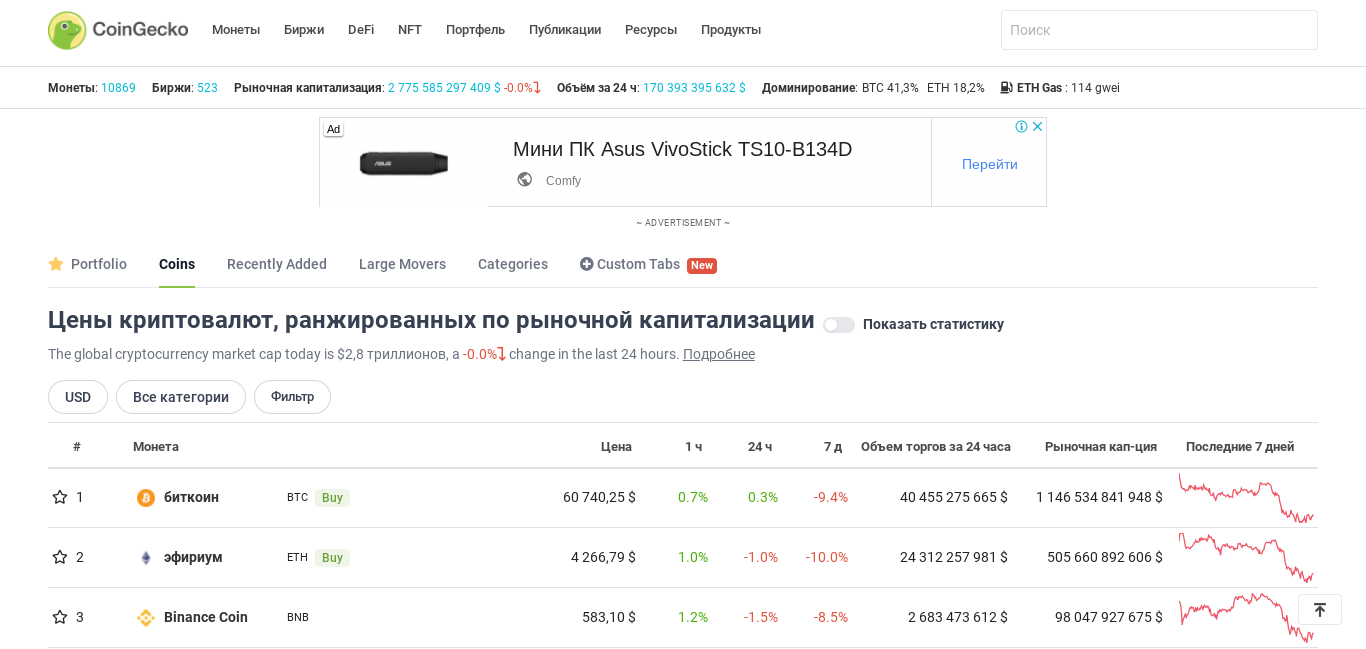Open the Биржи menu

304,30
